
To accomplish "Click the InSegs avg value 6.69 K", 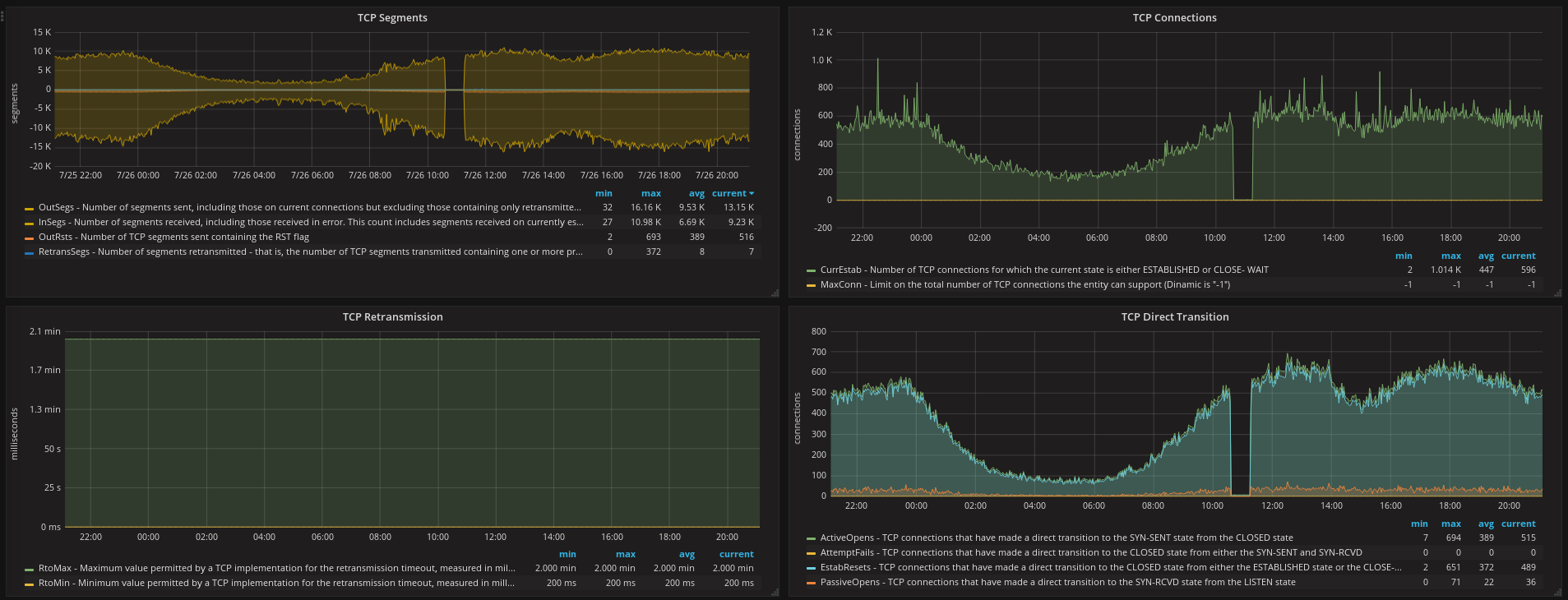I will click(691, 222).
